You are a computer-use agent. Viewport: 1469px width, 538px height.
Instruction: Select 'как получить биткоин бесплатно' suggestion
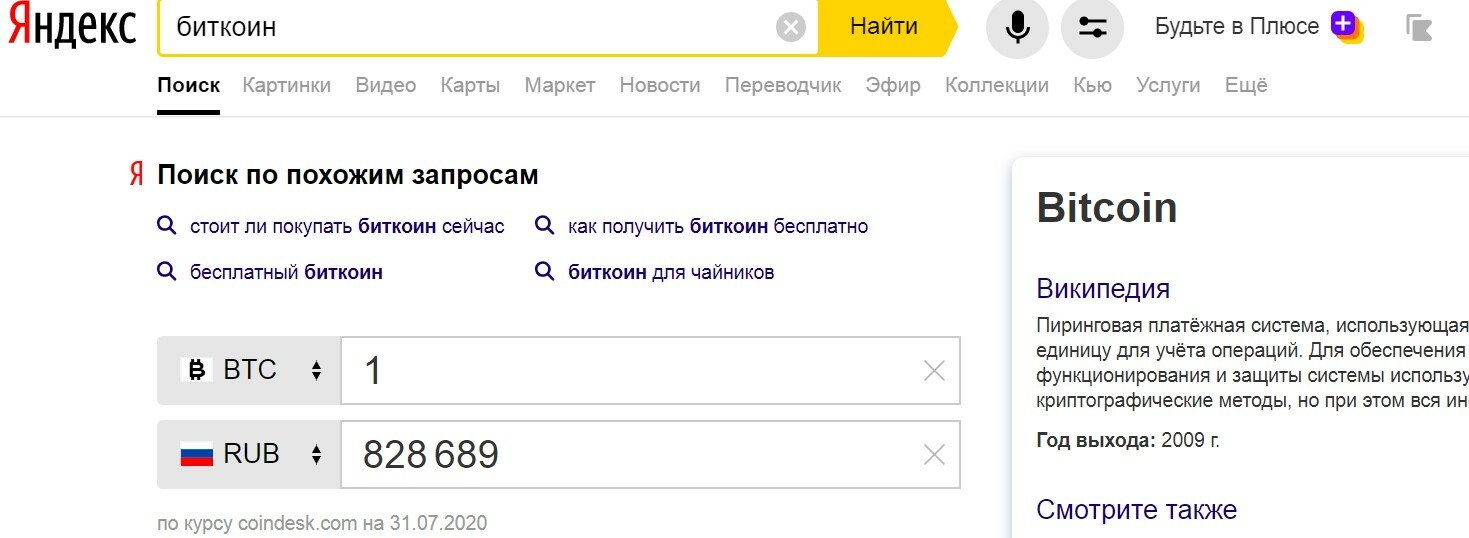717,226
